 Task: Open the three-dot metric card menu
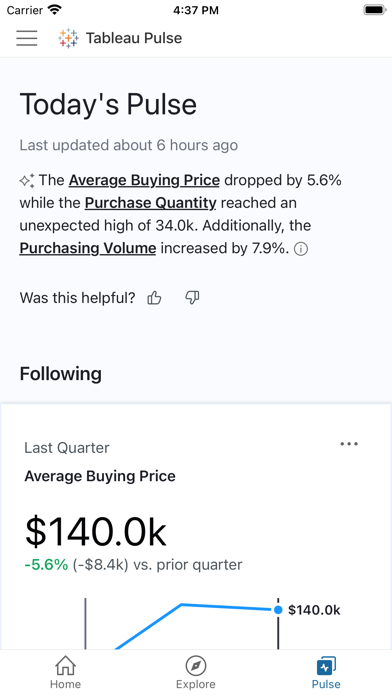coord(349,444)
